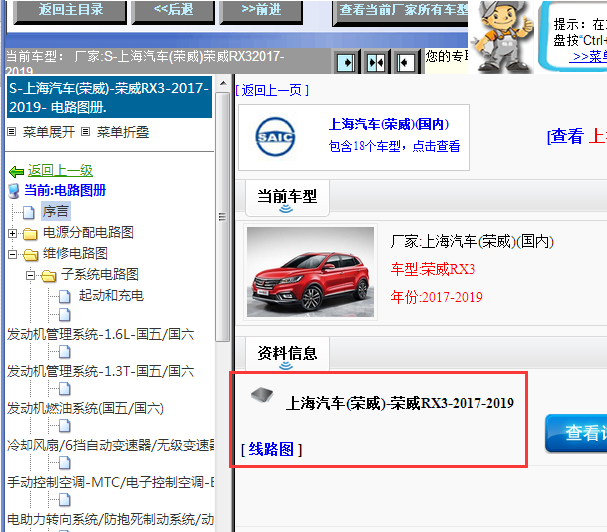Select the 资料信息 tab

point(287,354)
